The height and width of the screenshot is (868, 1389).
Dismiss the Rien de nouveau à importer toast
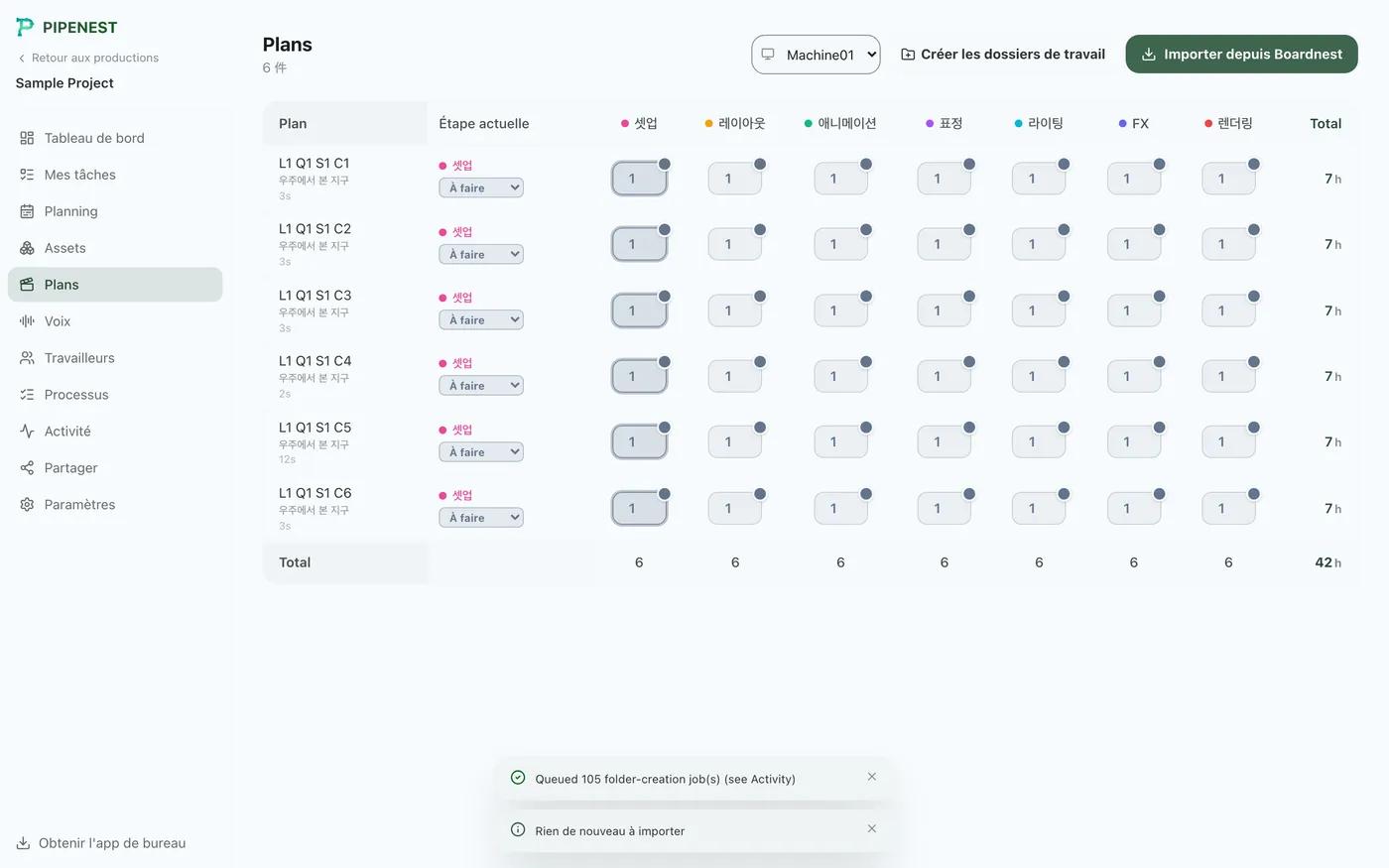[x=872, y=828]
